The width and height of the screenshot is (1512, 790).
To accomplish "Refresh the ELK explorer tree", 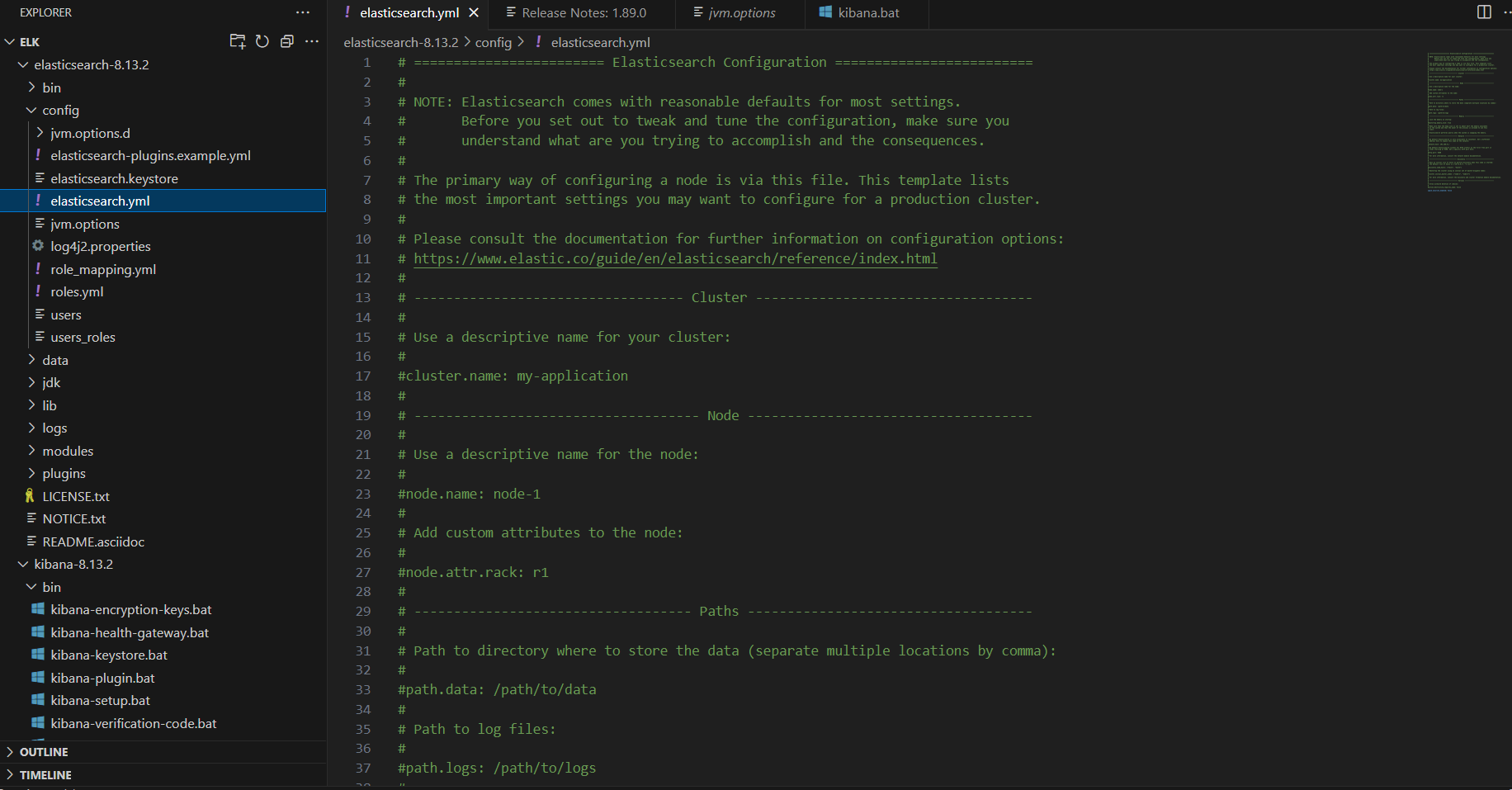I will tap(262, 41).
